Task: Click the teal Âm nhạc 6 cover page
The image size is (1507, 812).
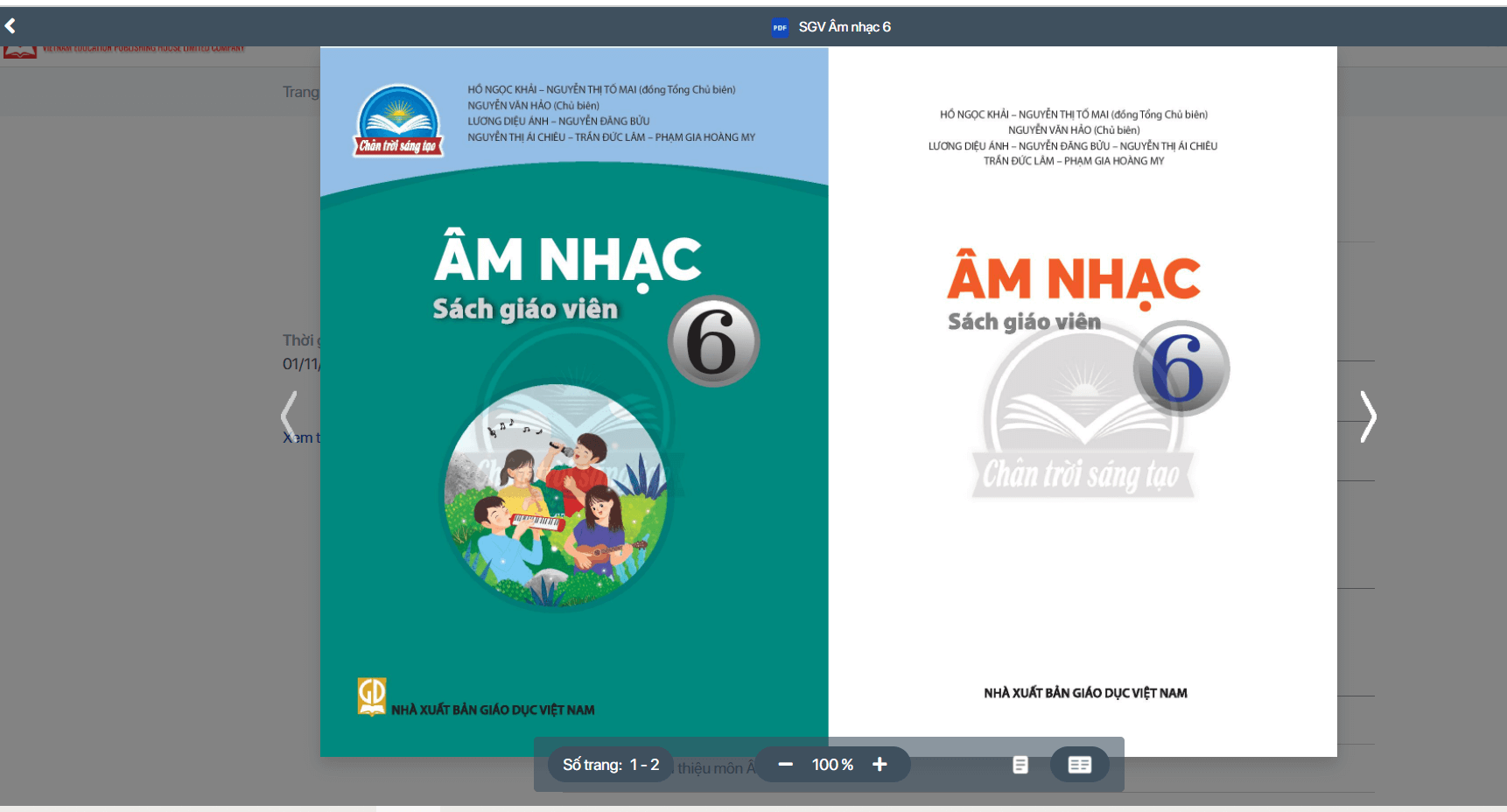Action: (574, 402)
